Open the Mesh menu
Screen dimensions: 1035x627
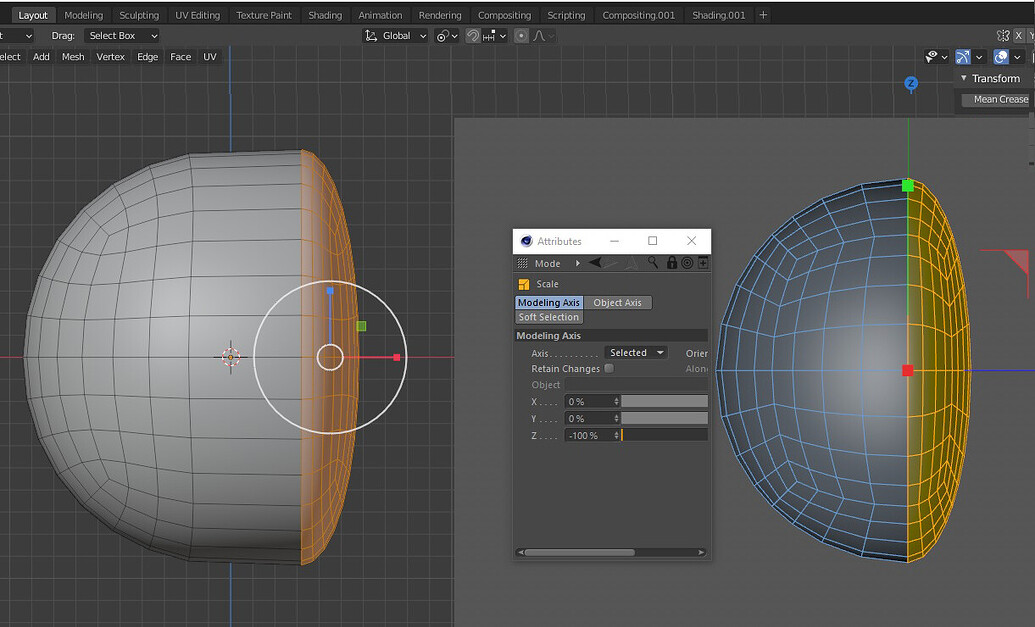tap(73, 57)
